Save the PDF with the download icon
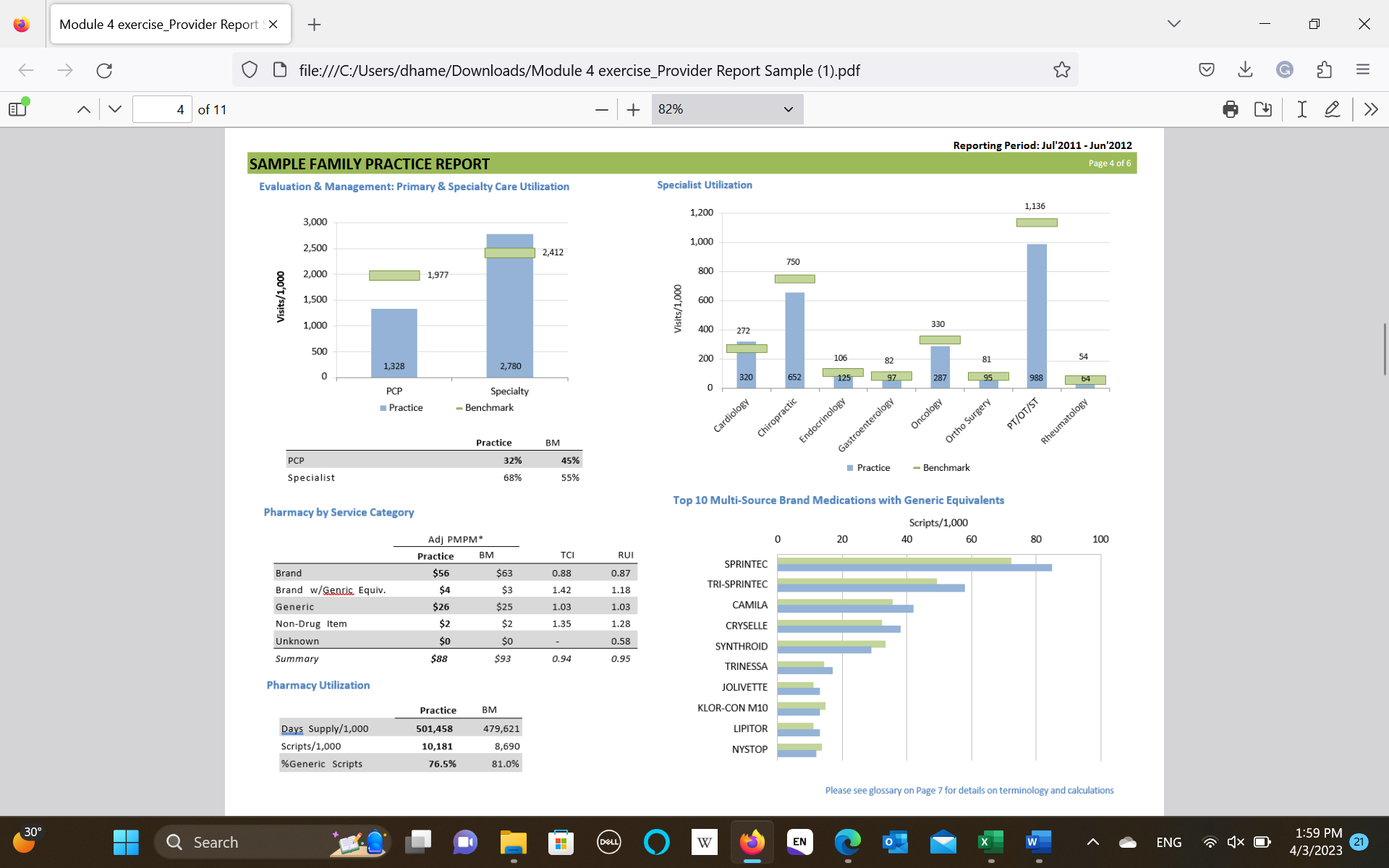The height and width of the screenshot is (868, 1389). tap(1263, 109)
